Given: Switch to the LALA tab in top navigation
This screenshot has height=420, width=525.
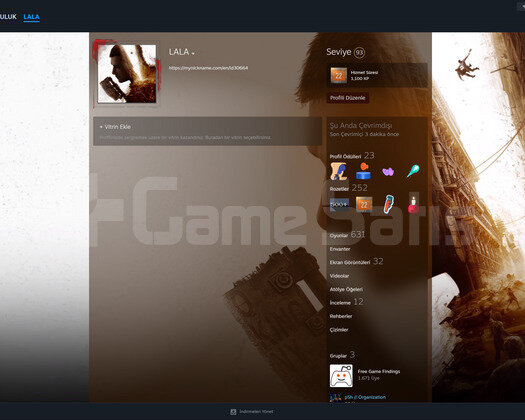Looking at the screenshot, I should pos(31,17).
